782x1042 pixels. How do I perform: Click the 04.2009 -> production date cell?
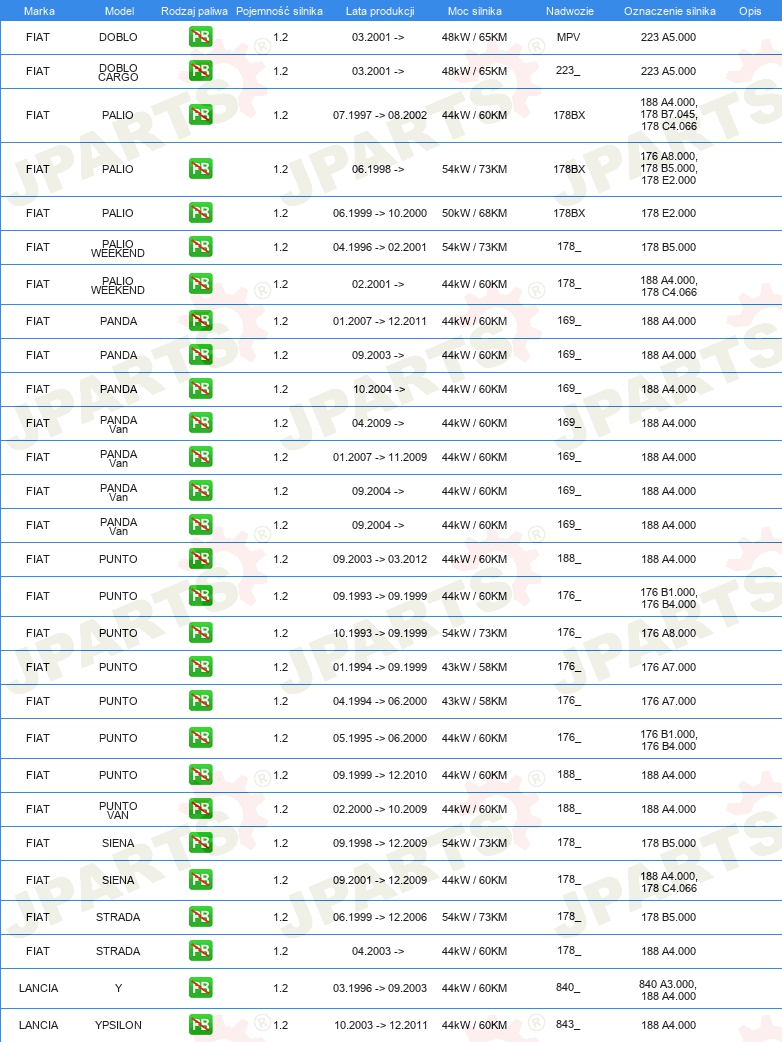(378, 423)
